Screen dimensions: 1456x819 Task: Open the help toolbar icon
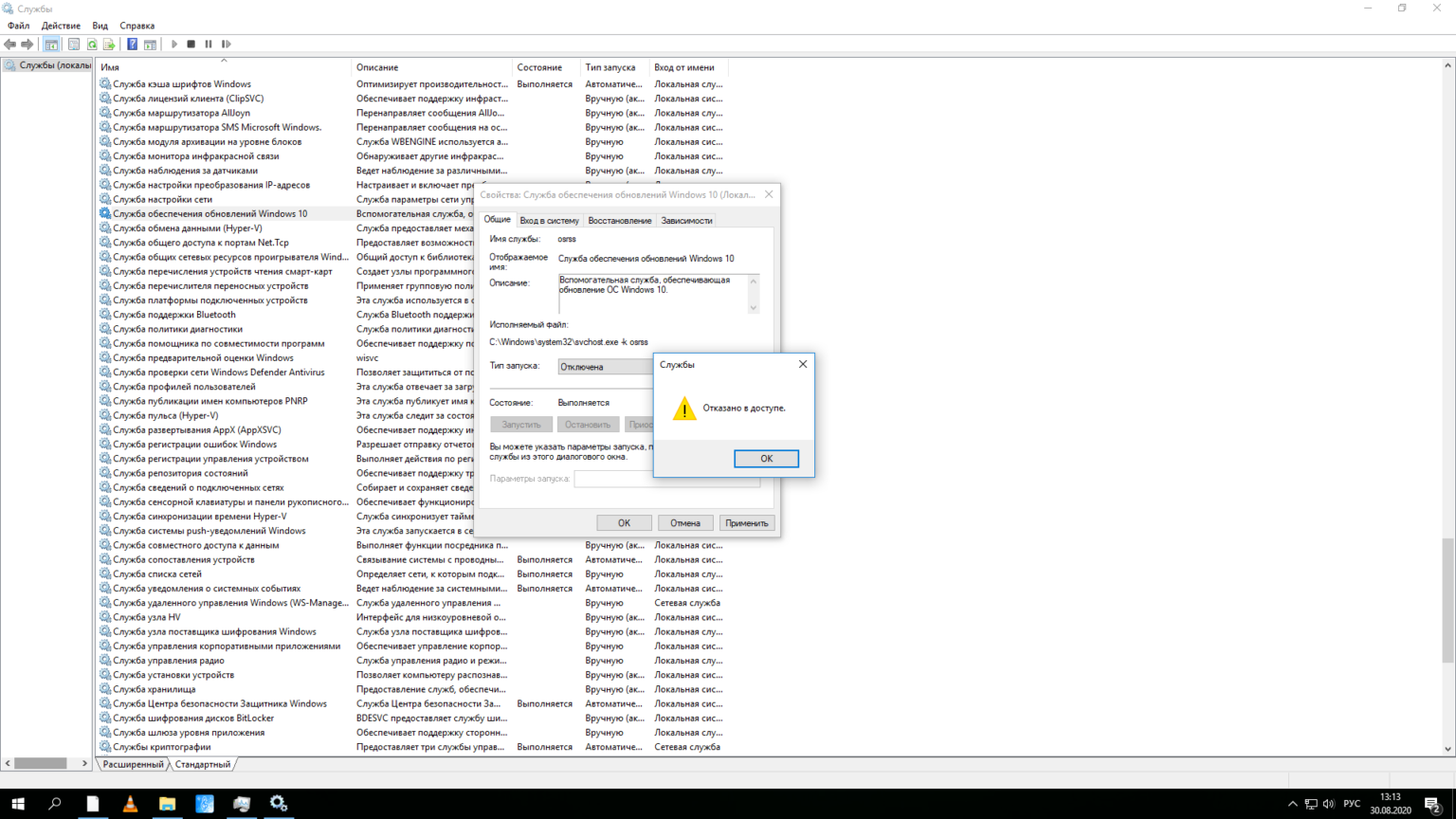pos(133,45)
